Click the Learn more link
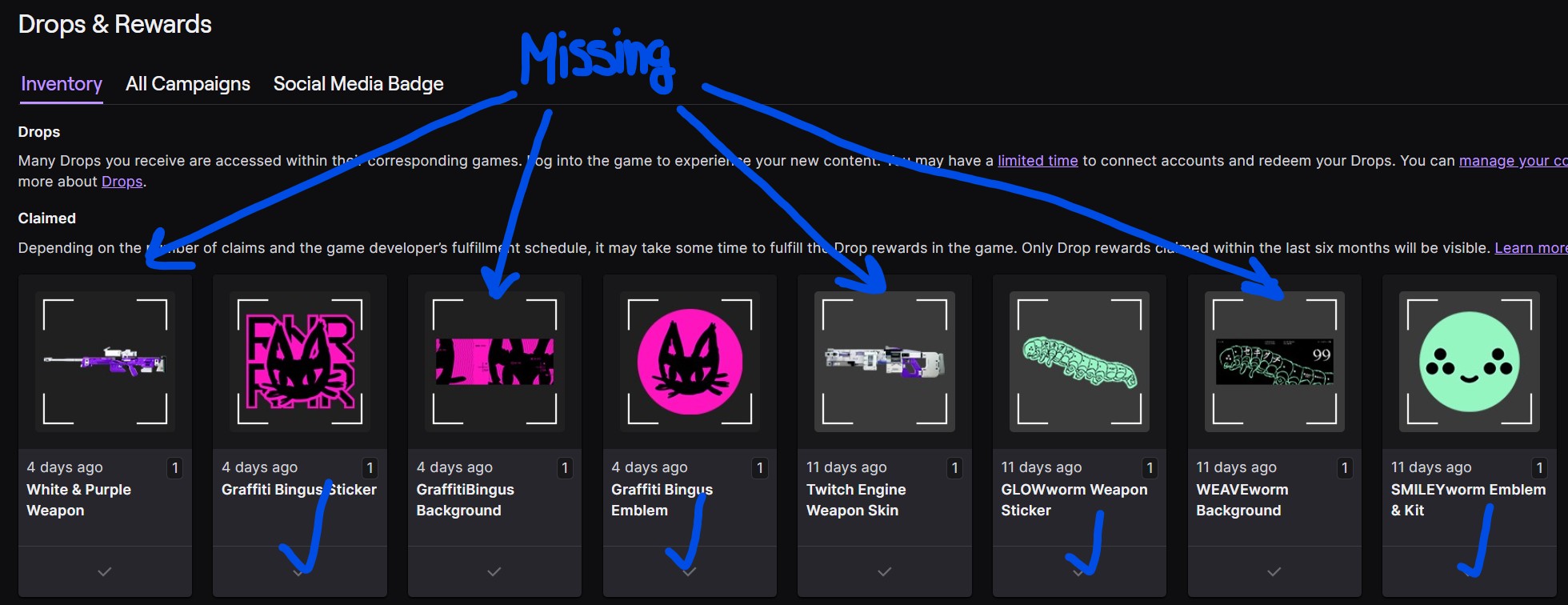Image resolution: width=1568 pixels, height=605 pixels. 1531,248
